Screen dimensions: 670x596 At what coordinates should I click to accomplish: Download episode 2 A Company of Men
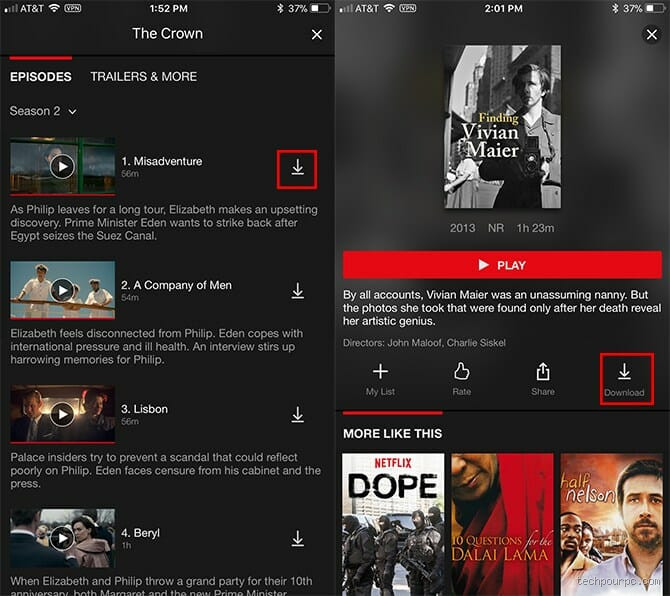[297, 291]
